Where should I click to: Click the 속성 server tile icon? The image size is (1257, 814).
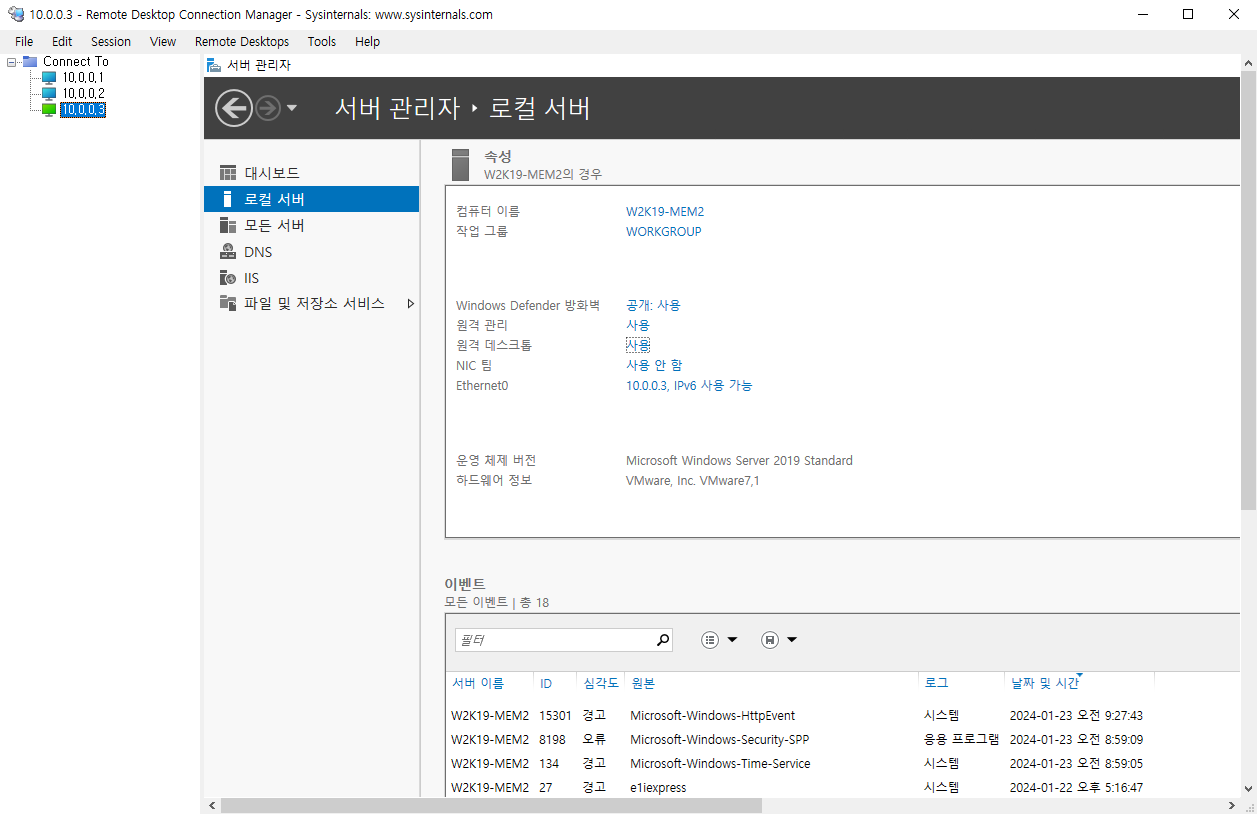(460, 165)
